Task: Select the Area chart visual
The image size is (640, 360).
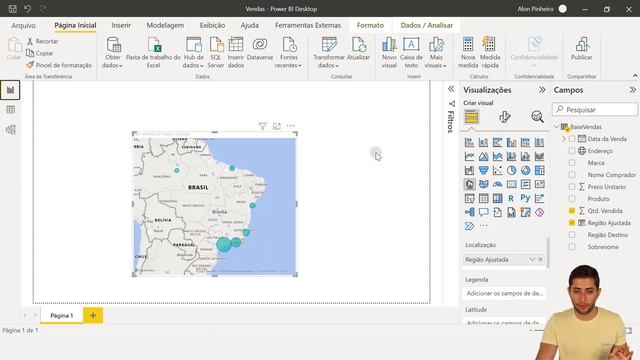Action: (x=483, y=156)
